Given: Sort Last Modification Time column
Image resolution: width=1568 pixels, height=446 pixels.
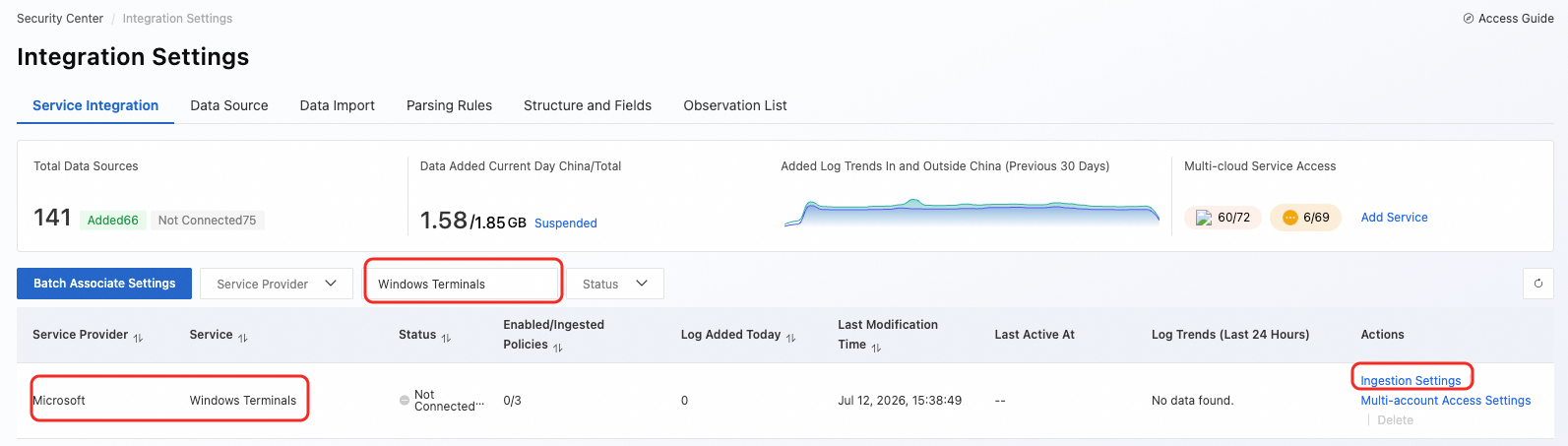Looking at the screenshot, I should click(x=876, y=348).
